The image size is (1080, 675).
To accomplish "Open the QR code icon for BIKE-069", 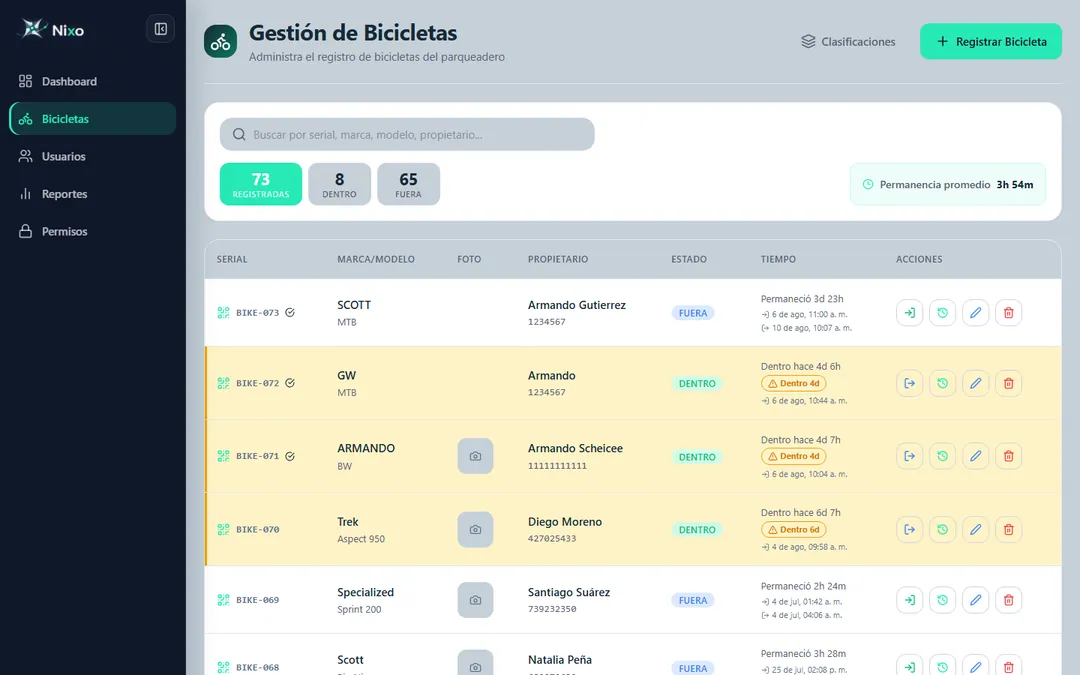I will tap(223, 600).
